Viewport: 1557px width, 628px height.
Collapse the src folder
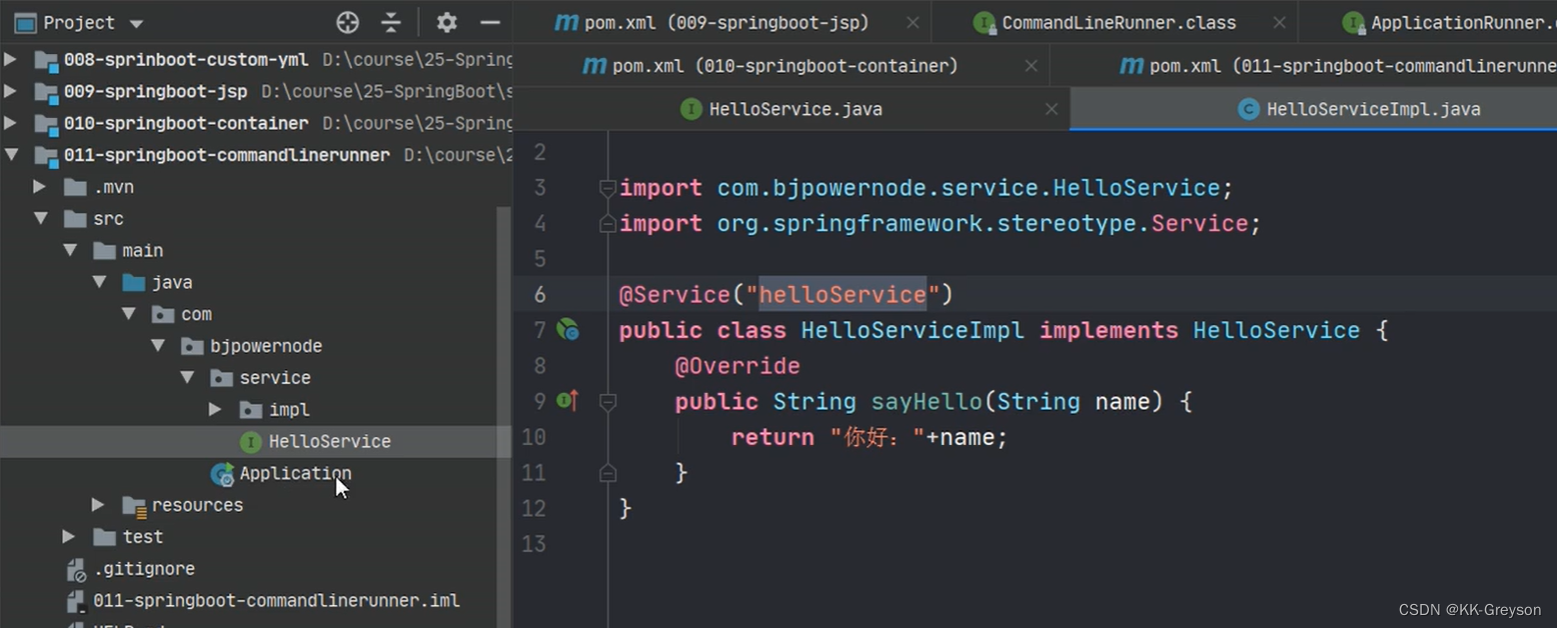(39, 218)
